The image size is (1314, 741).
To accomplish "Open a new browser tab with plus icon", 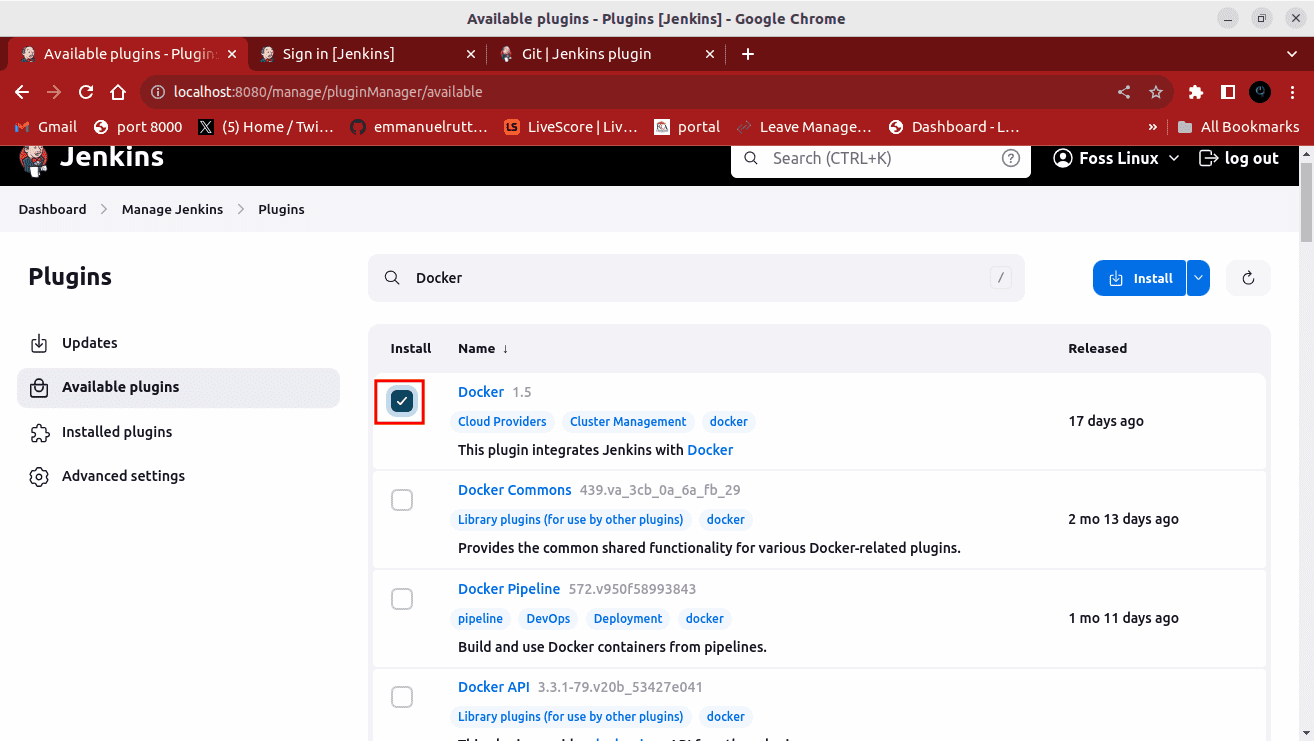I will click(748, 54).
